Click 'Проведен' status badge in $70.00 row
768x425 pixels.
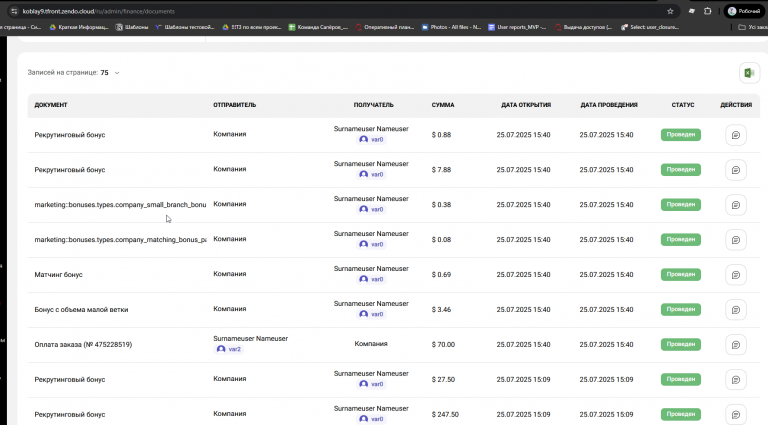(x=681, y=344)
